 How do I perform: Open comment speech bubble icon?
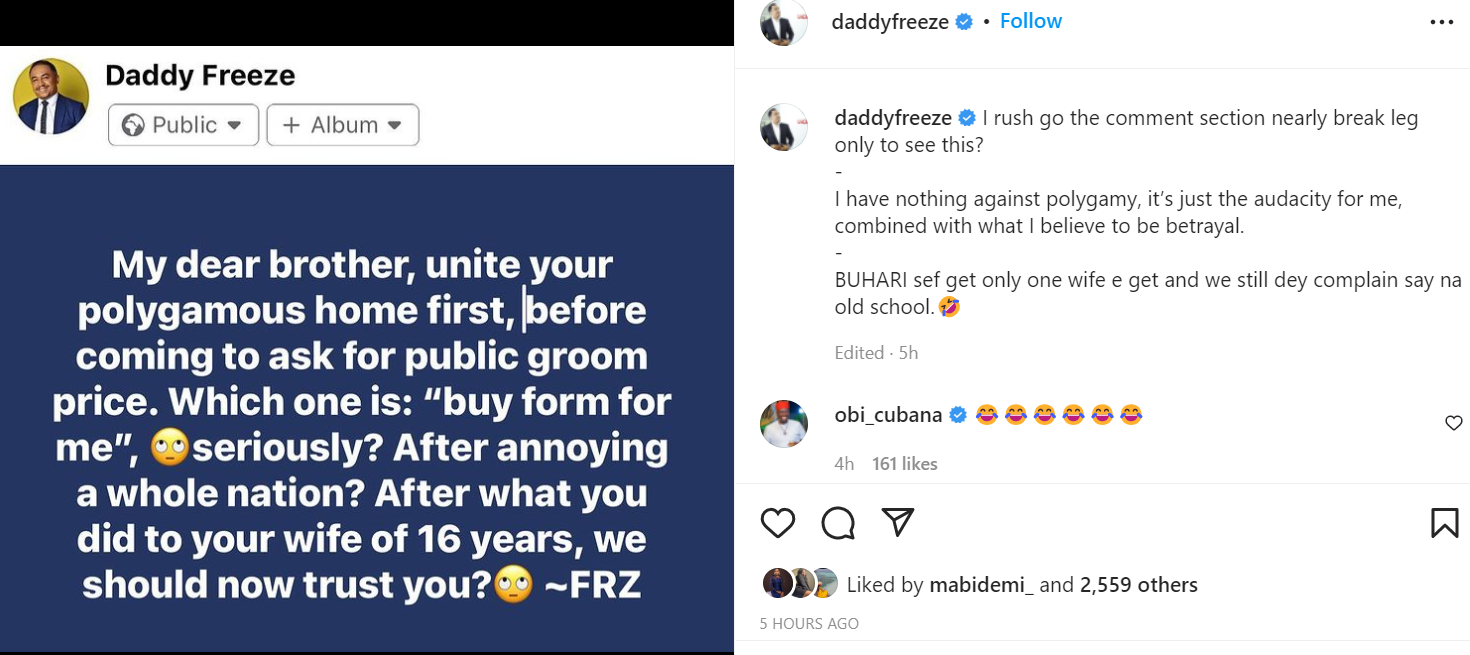838,523
